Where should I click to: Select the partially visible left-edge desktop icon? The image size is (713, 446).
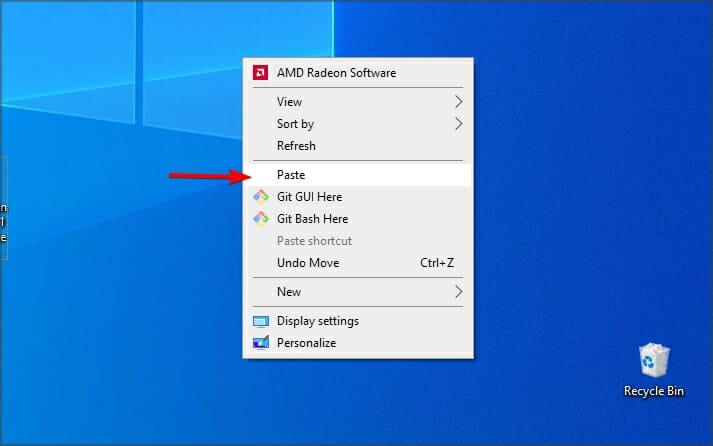pyautogui.click(x=4, y=208)
